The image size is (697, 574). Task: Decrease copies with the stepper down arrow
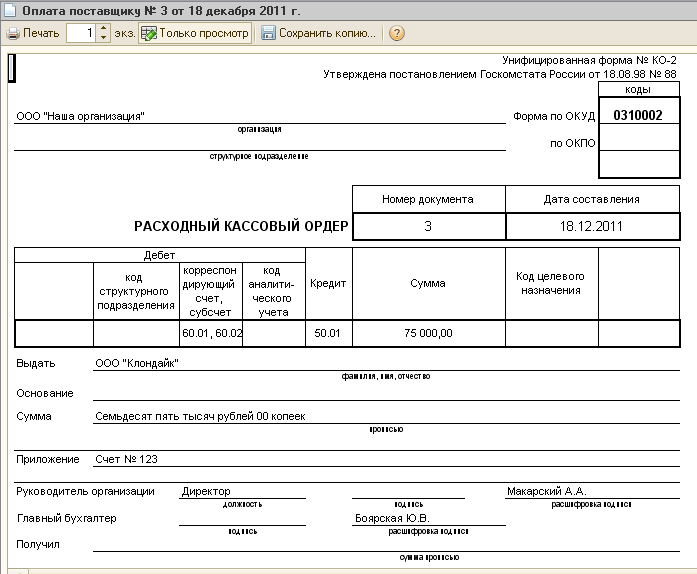(x=103, y=38)
